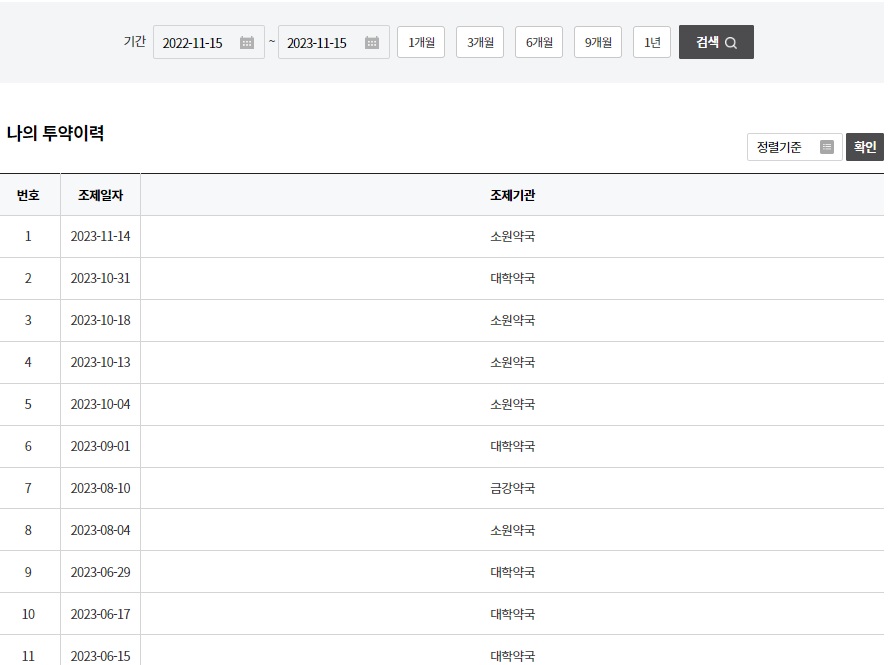Click start date field showing 2022-11-15
Image resolution: width=889 pixels, height=665 pixels.
pos(209,42)
